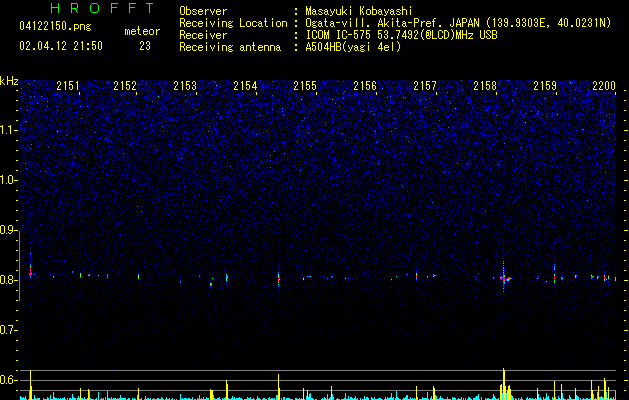Viewport: 629px width, 400px height.
Task: Click the Receiving antenna label
Action: (230, 47)
